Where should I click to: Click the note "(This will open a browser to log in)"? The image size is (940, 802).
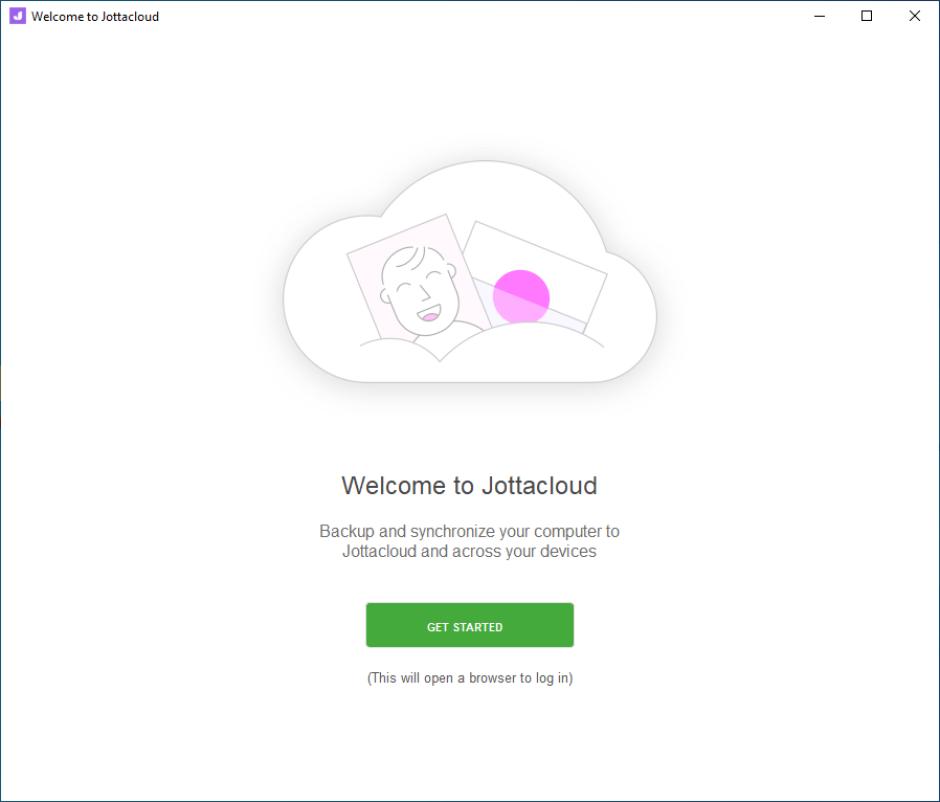tap(470, 678)
